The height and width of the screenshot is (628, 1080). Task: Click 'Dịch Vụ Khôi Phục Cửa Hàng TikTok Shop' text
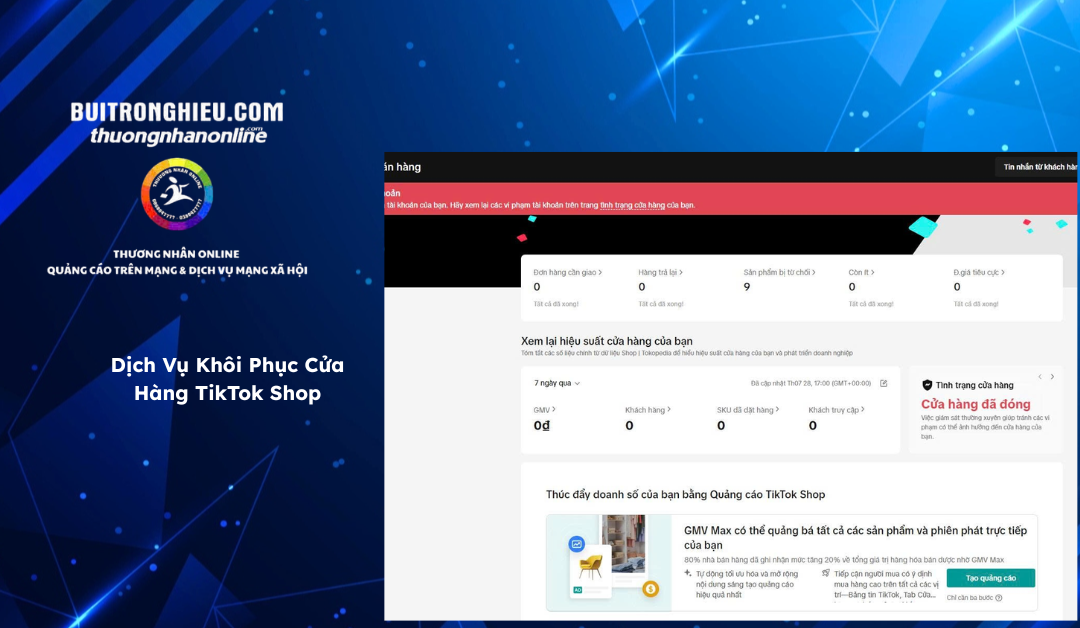(x=227, y=379)
